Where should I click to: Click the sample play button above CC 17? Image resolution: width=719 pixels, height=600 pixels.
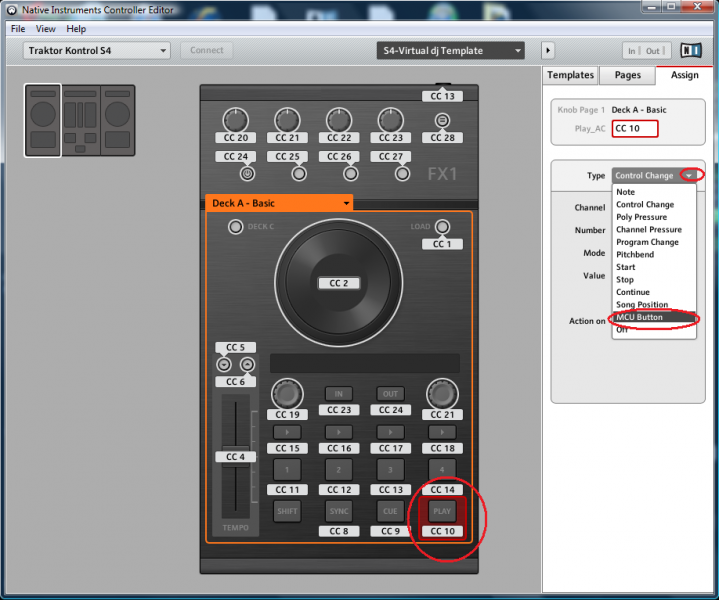pyautogui.click(x=391, y=432)
